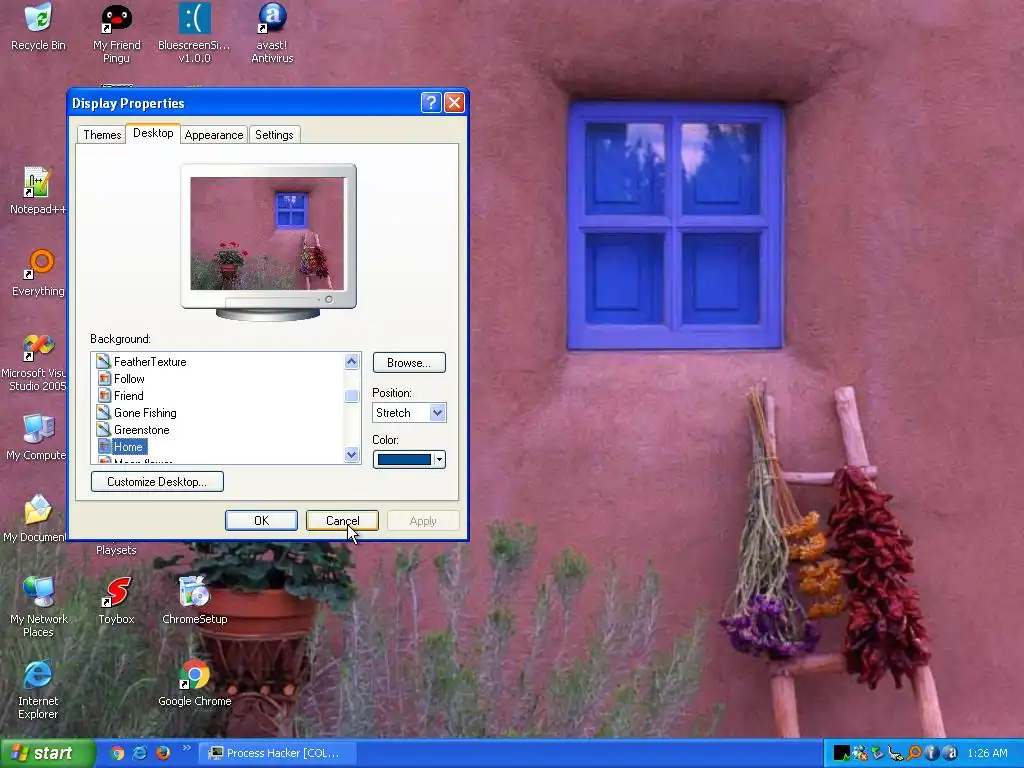1024x768 pixels.
Task: Switch to the Themes tab
Action: pos(102,135)
